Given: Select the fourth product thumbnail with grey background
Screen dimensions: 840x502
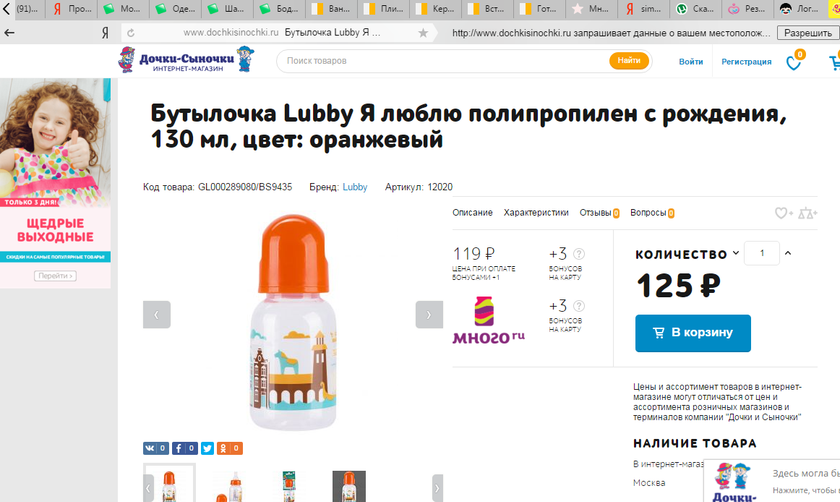Looking at the screenshot, I should [x=349, y=484].
